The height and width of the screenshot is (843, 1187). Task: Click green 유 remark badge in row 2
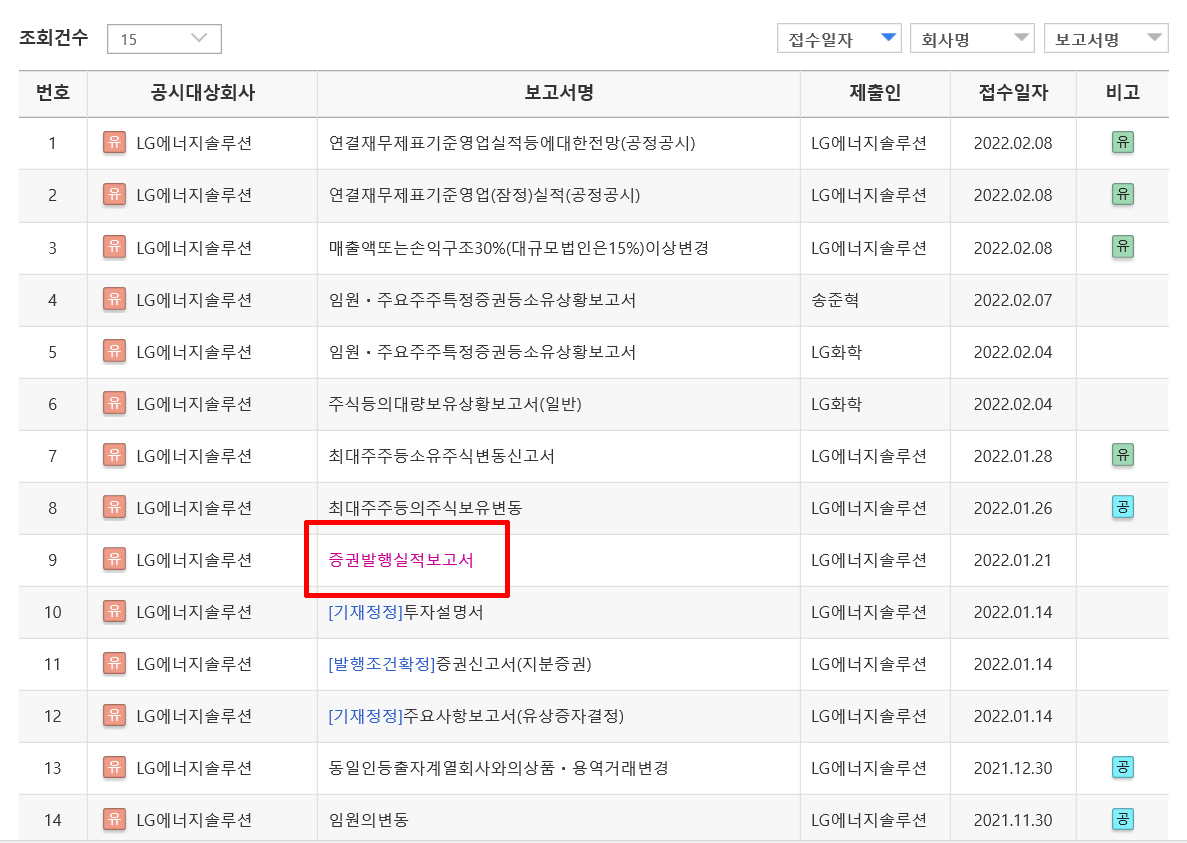click(1123, 194)
